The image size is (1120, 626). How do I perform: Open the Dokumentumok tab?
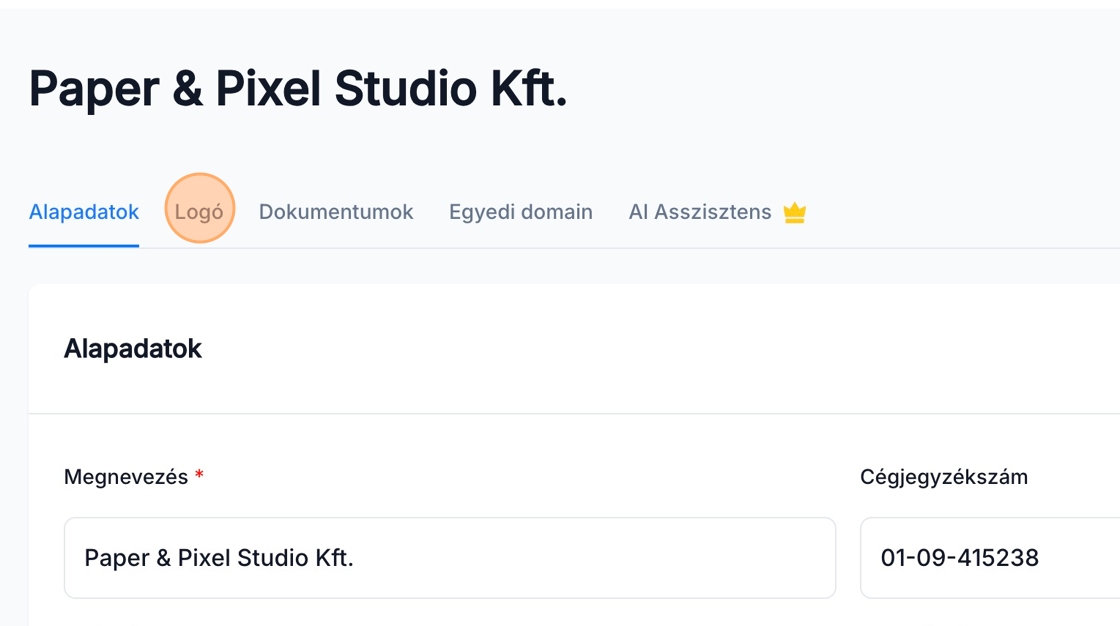(x=336, y=212)
